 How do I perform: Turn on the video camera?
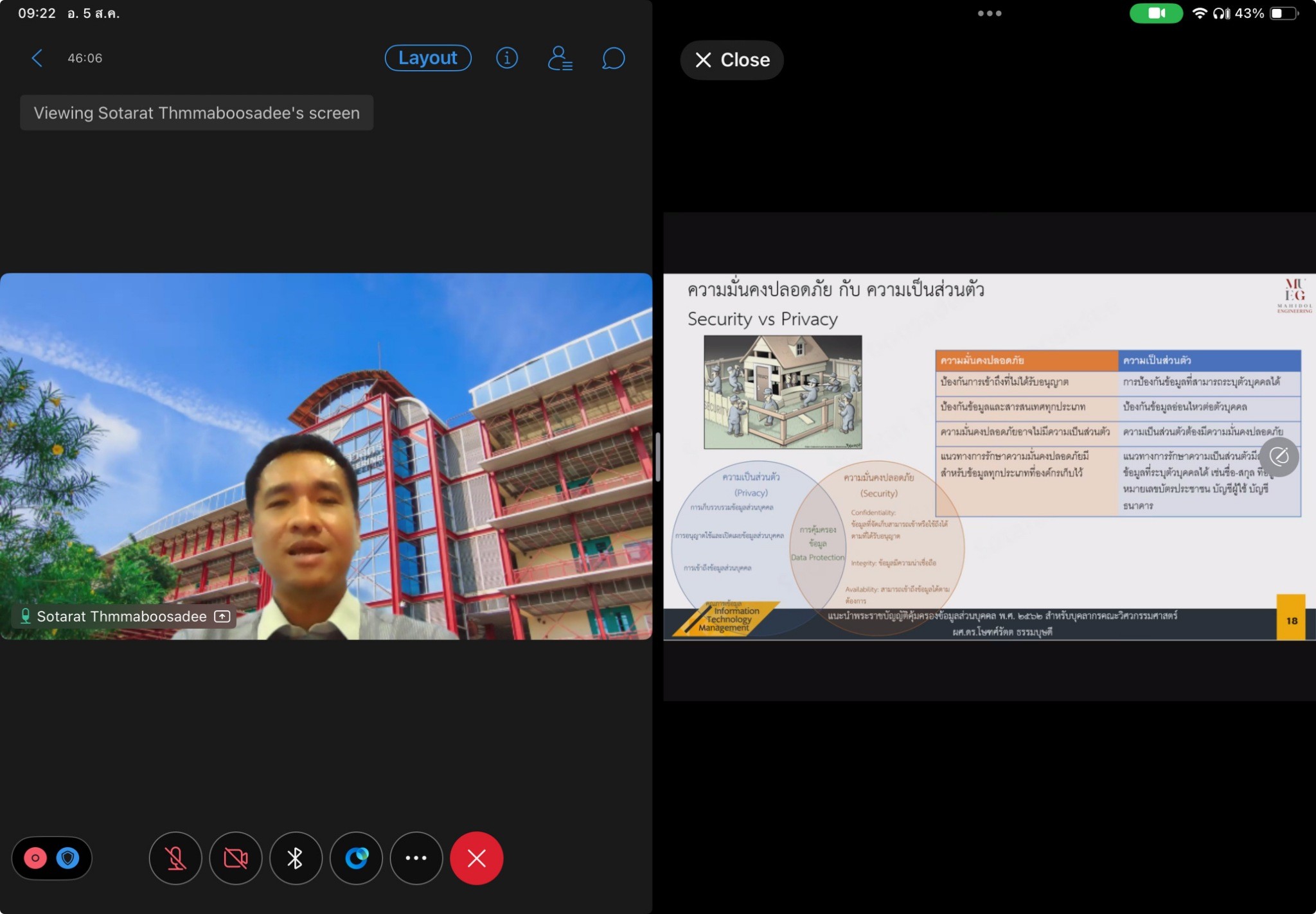click(x=236, y=858)
